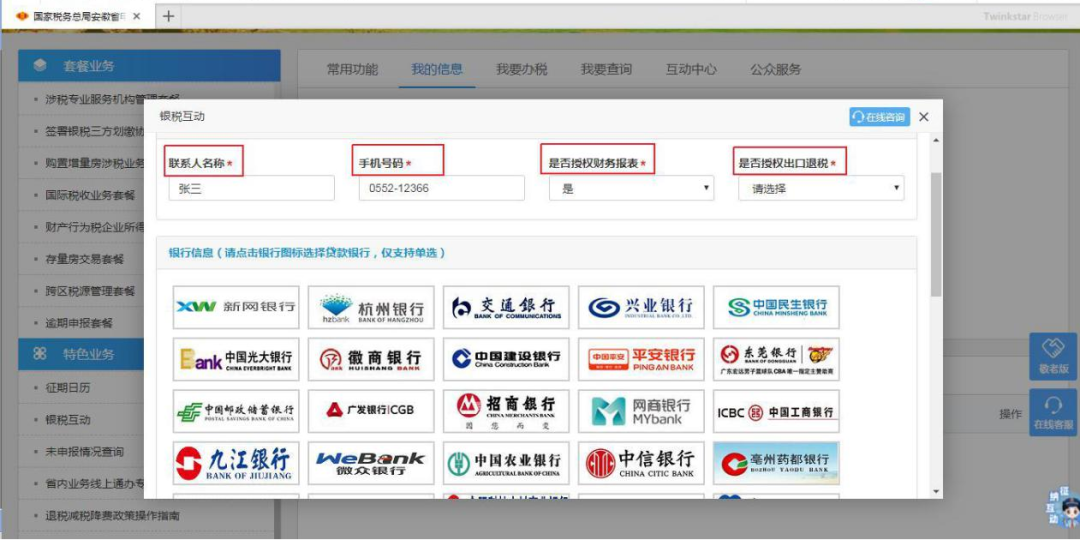The width and height of the screenshot is (1080, 540).
Task: Switch to the 我的信息 tab
Action: coord(437,70)
